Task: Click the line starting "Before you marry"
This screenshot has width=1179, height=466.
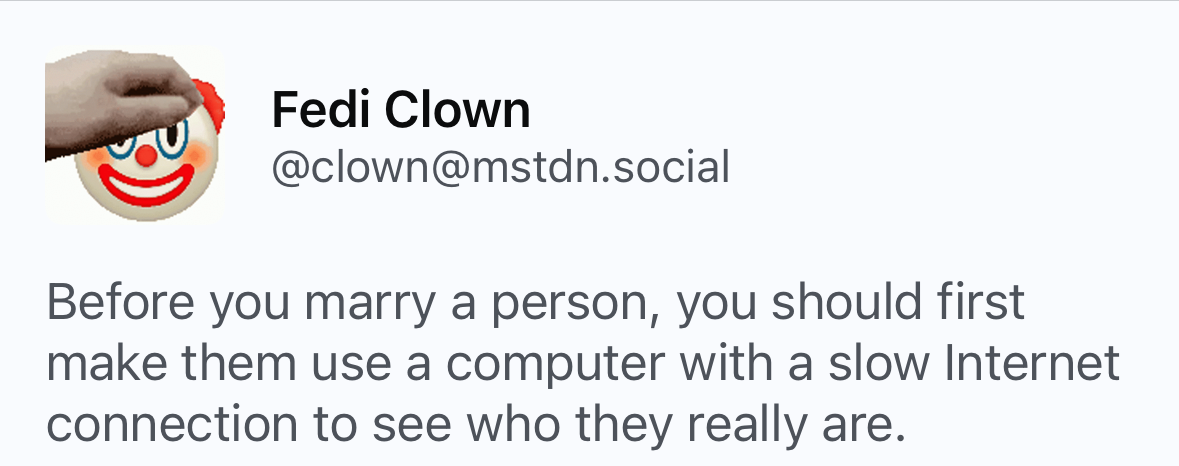Action: (x=536, y=302)
